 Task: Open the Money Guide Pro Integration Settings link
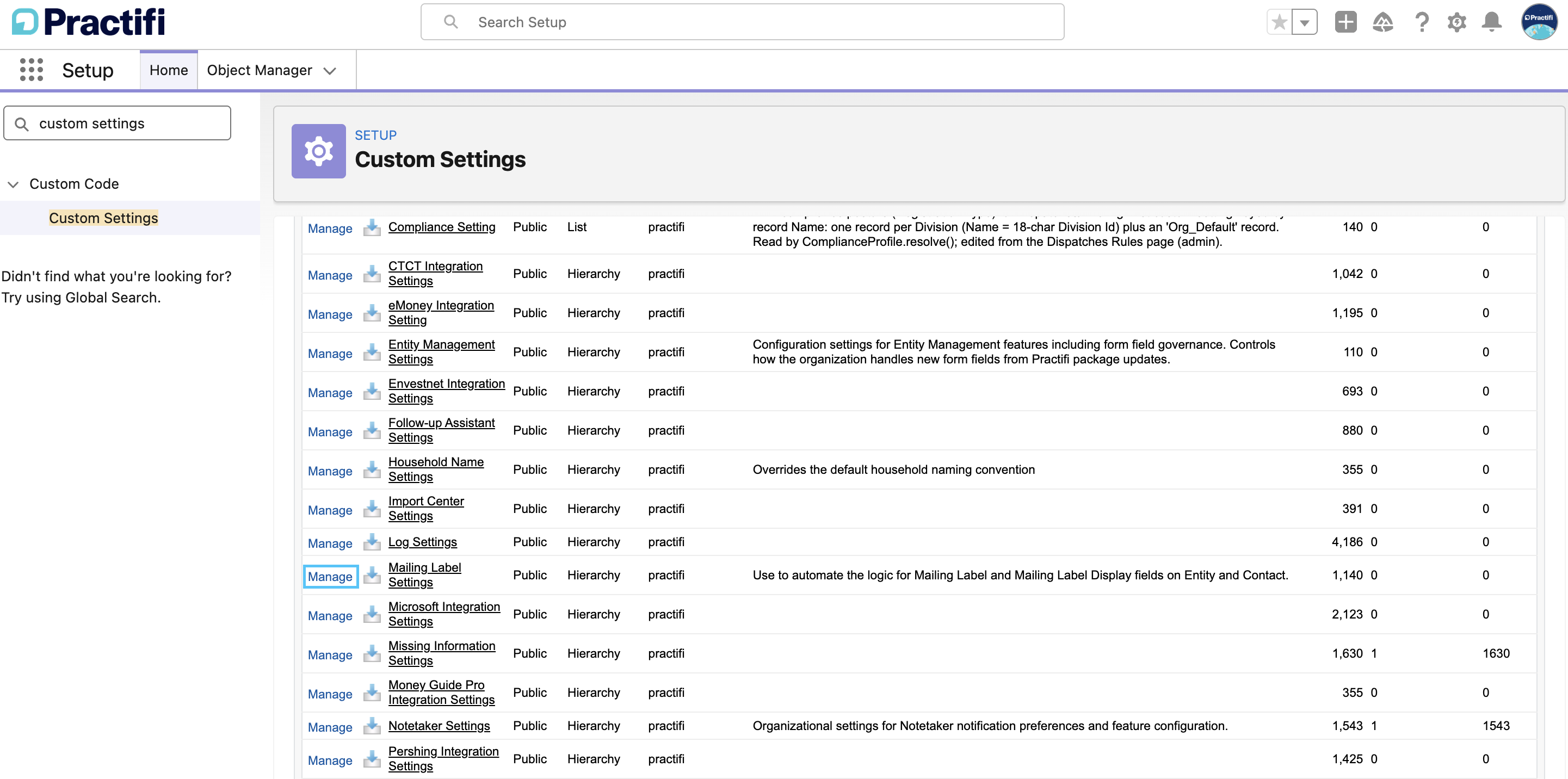[x=441, y=692]
